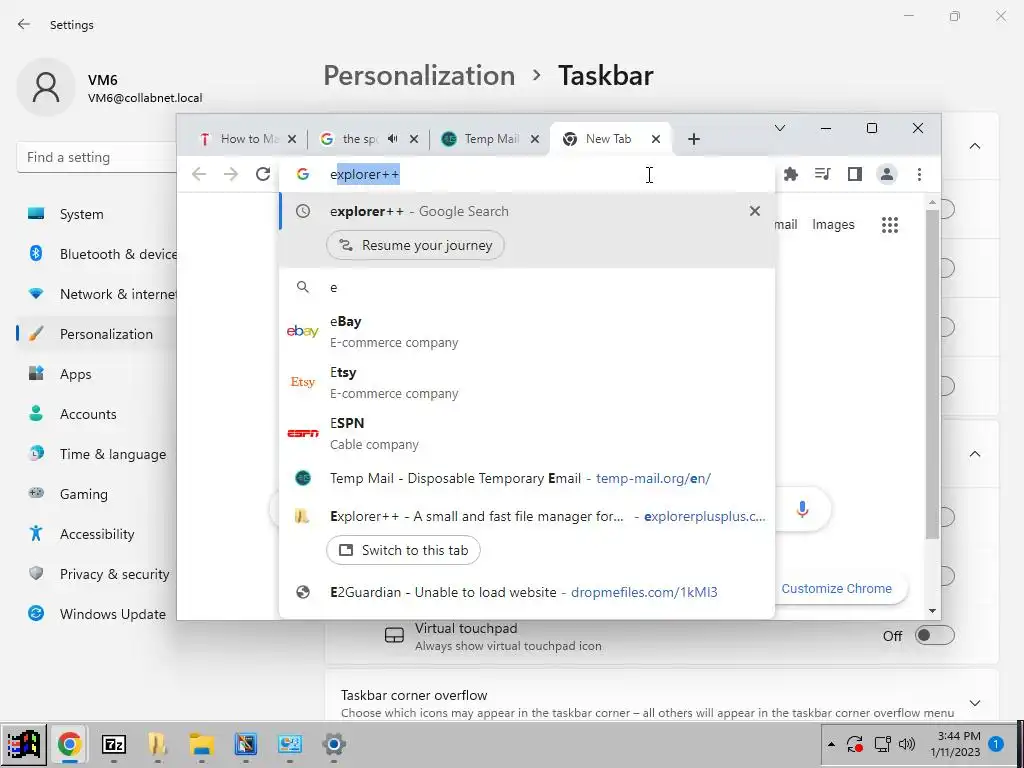Go back in Settings window
This screenshot has width=1024, height=768.
click(x=24, y=24)
